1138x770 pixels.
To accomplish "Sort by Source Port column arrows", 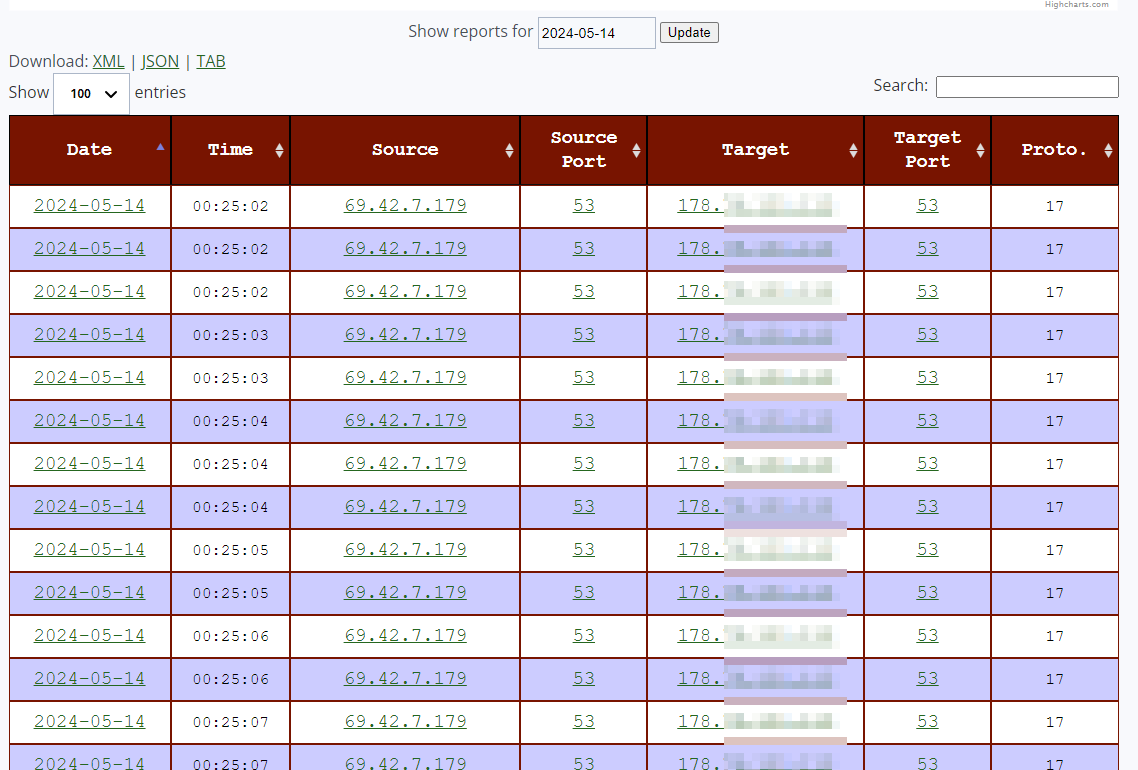I will [x=636, y=150].
